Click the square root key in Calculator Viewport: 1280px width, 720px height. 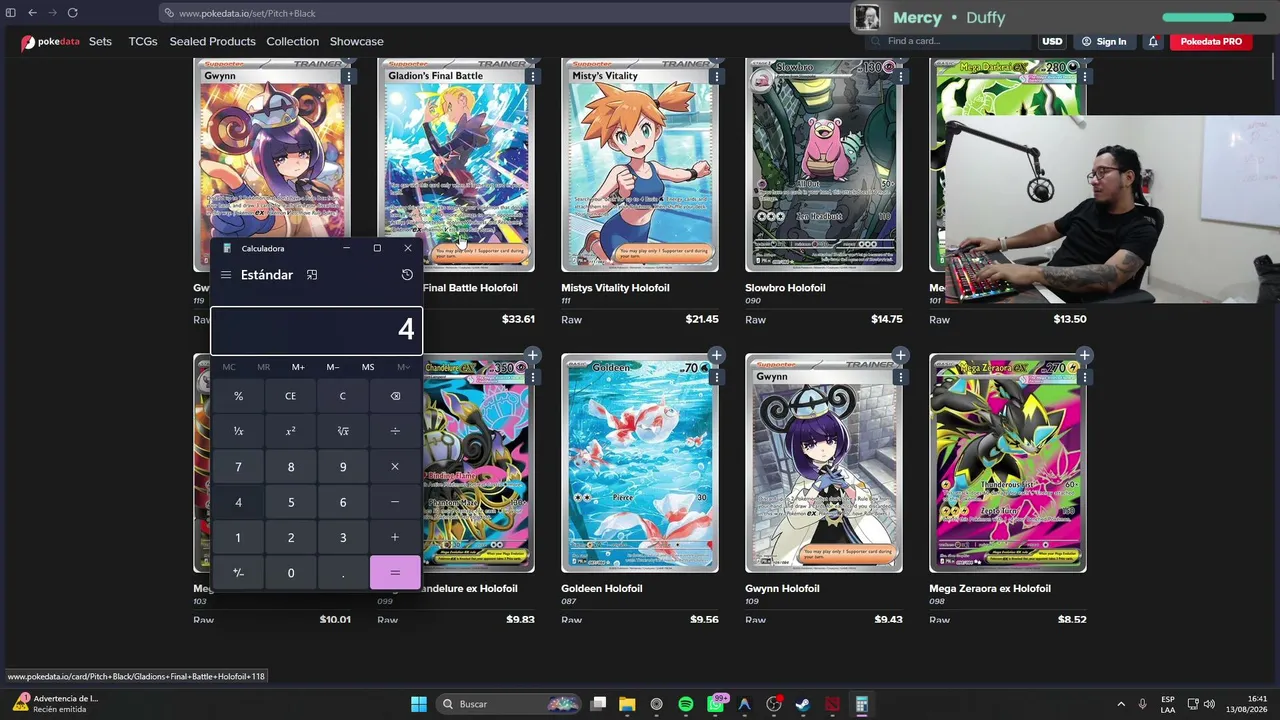tap(343, 431)
